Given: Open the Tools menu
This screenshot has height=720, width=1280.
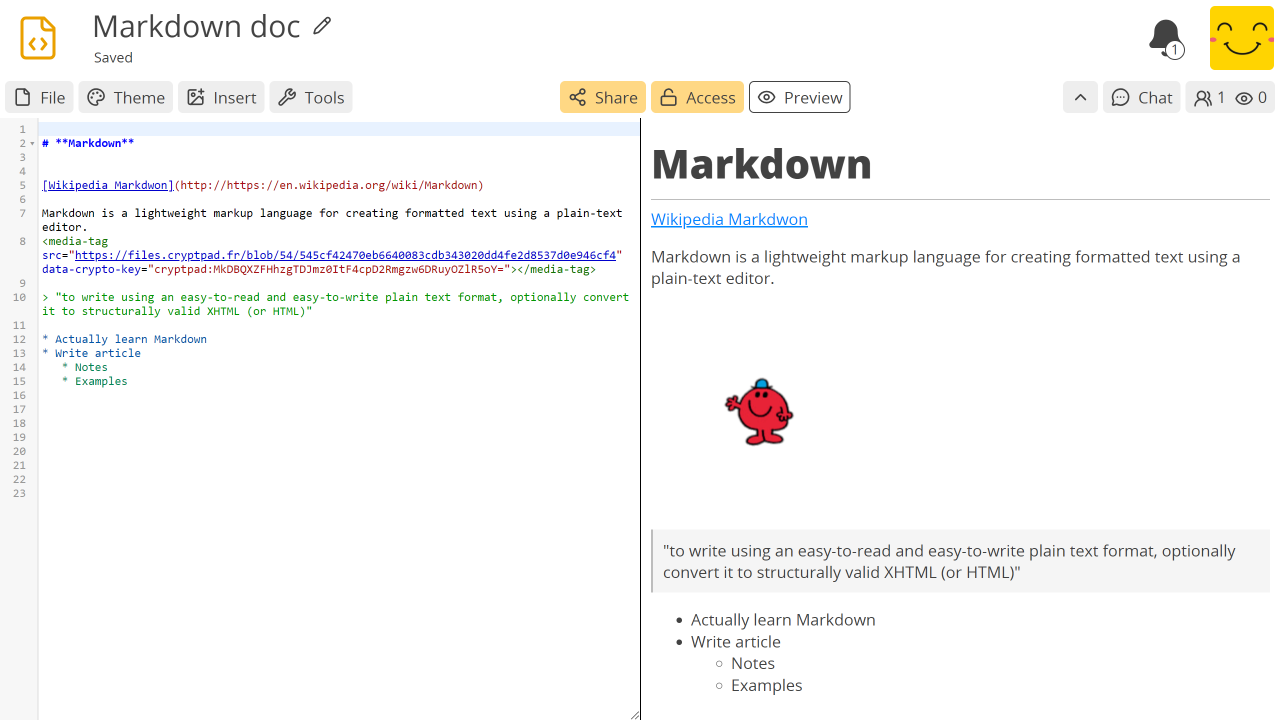Looking at the screenshot, I should tap(311, 97).
